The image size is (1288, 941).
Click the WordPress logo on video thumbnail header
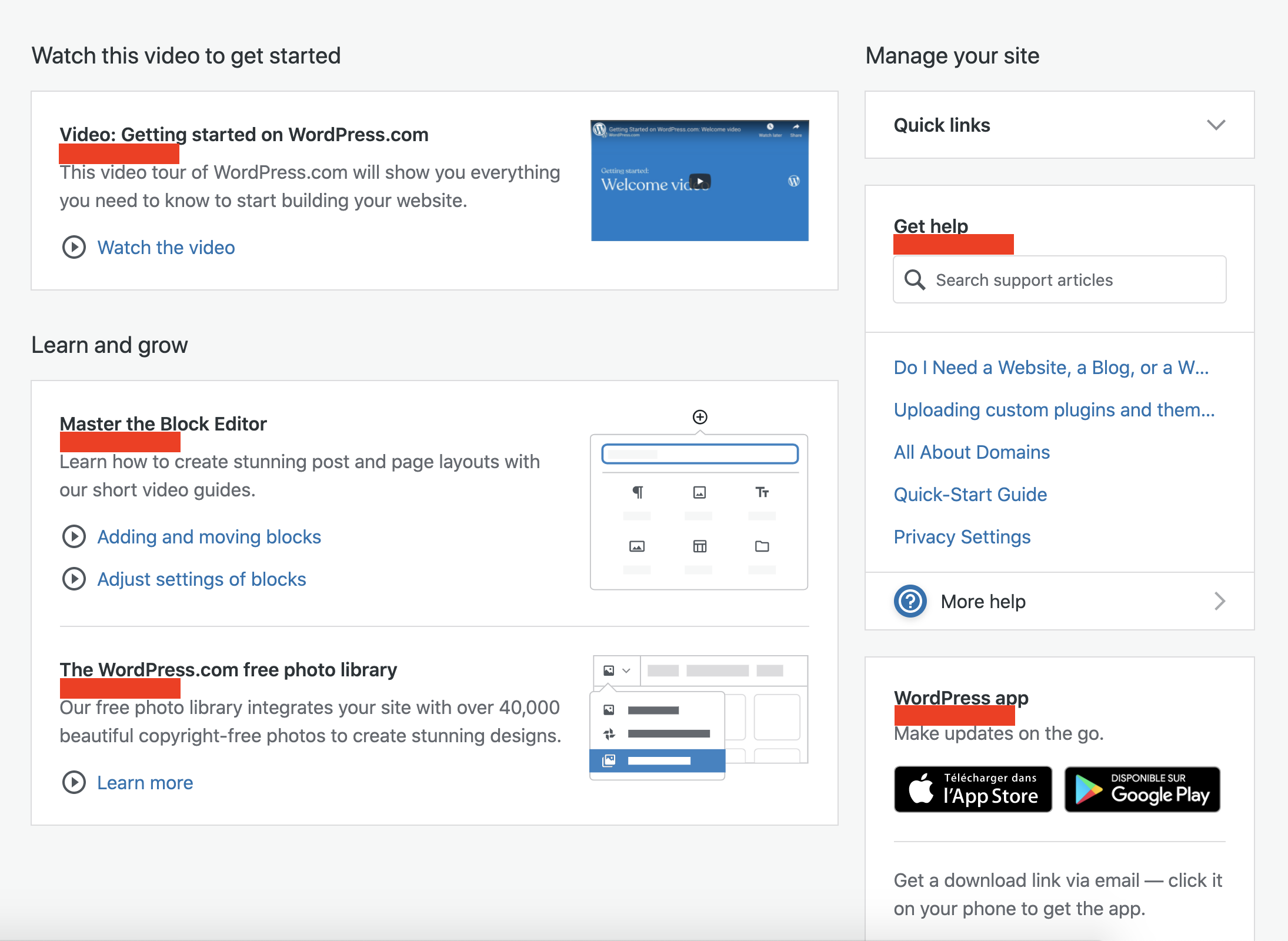coord(600,129)
